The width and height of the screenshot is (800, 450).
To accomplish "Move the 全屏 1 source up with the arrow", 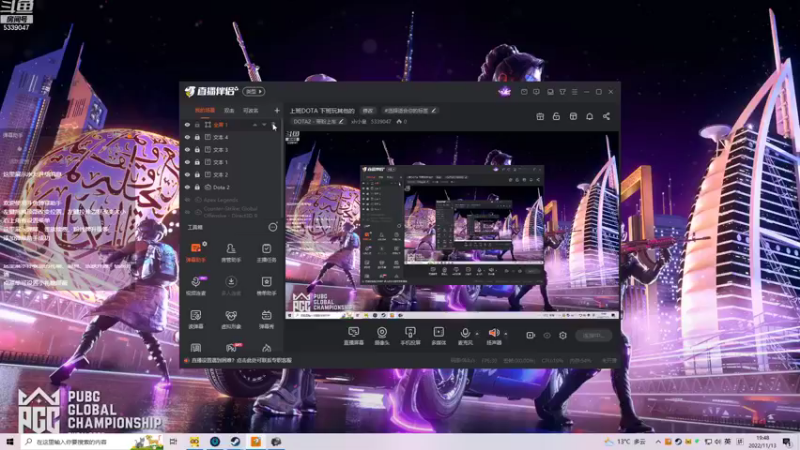I will point(255,125).
